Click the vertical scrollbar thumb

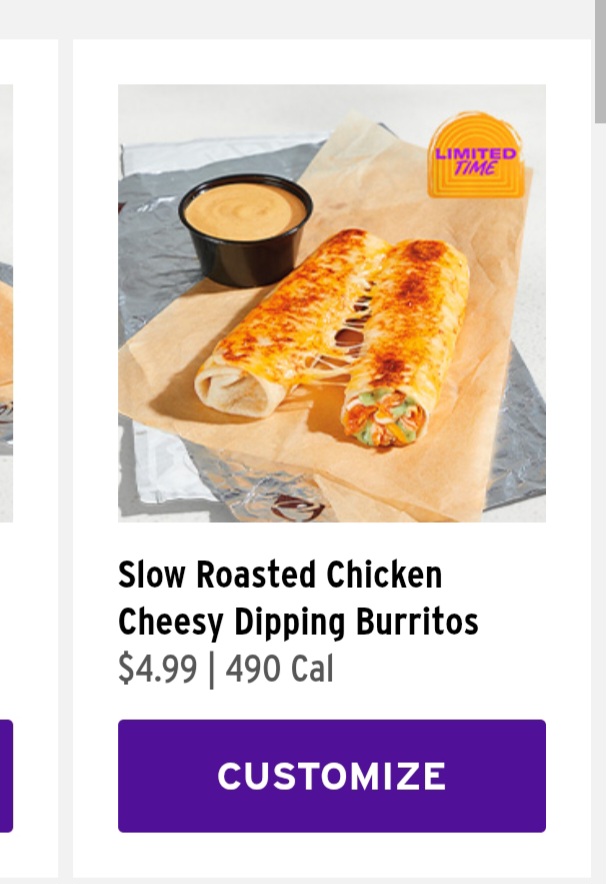coord(600,61)
